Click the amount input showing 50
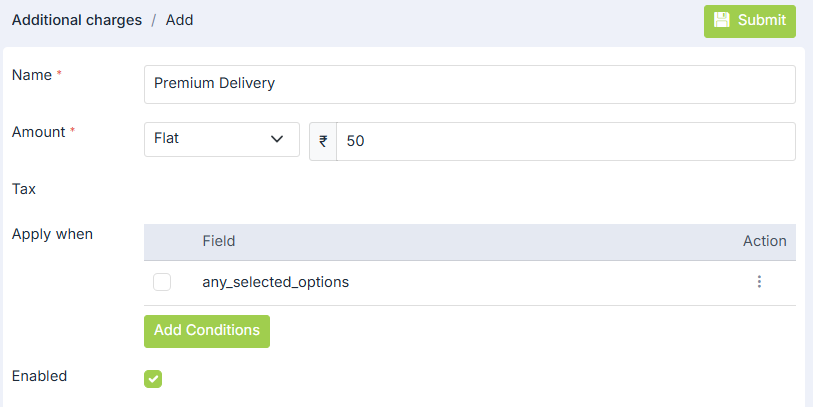The height and width of the screenshot is (407, 813). [x=565, y=141]
